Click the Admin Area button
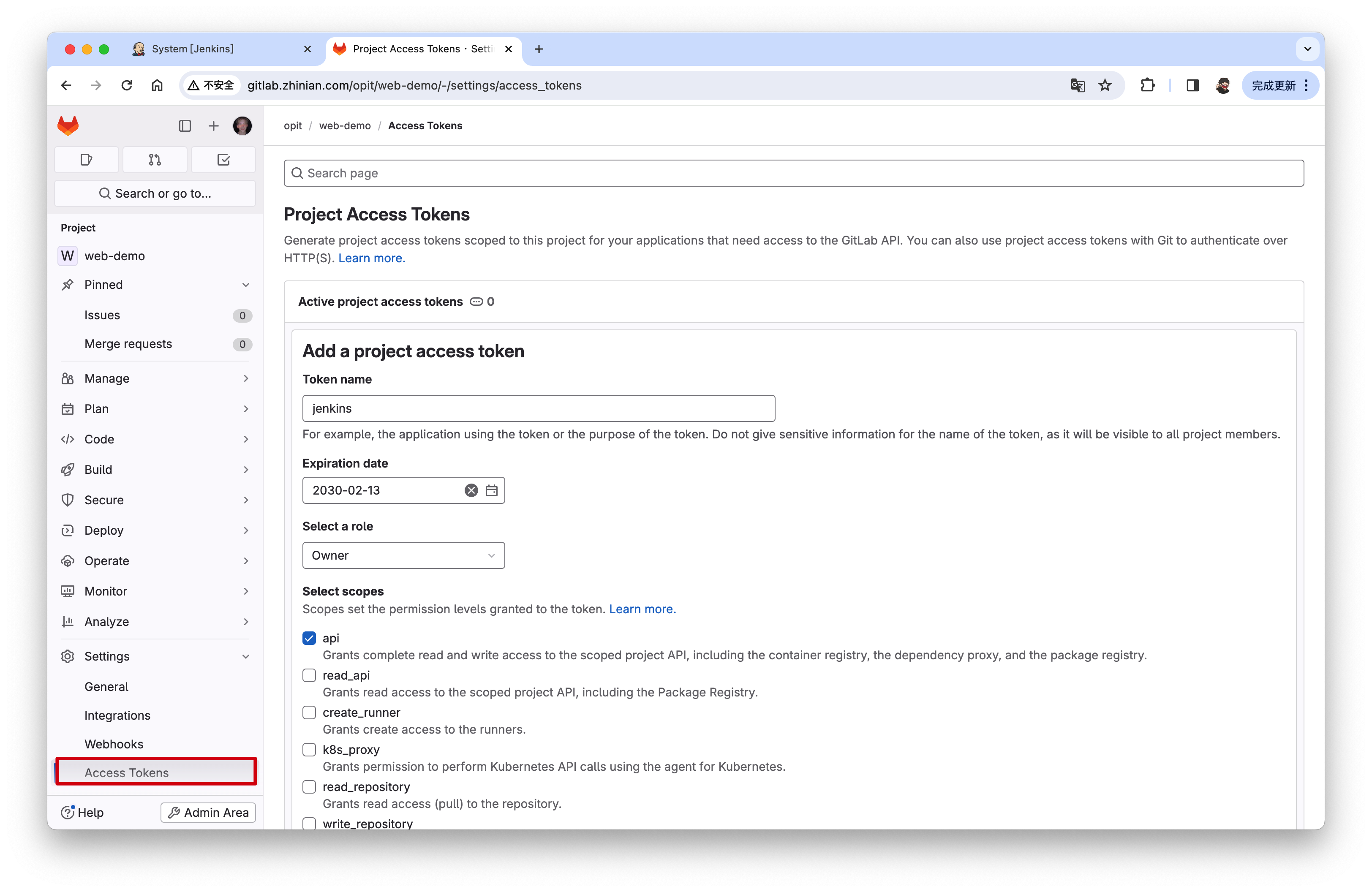This screenshot has width=1372, height=892. [x=208, y=813]
